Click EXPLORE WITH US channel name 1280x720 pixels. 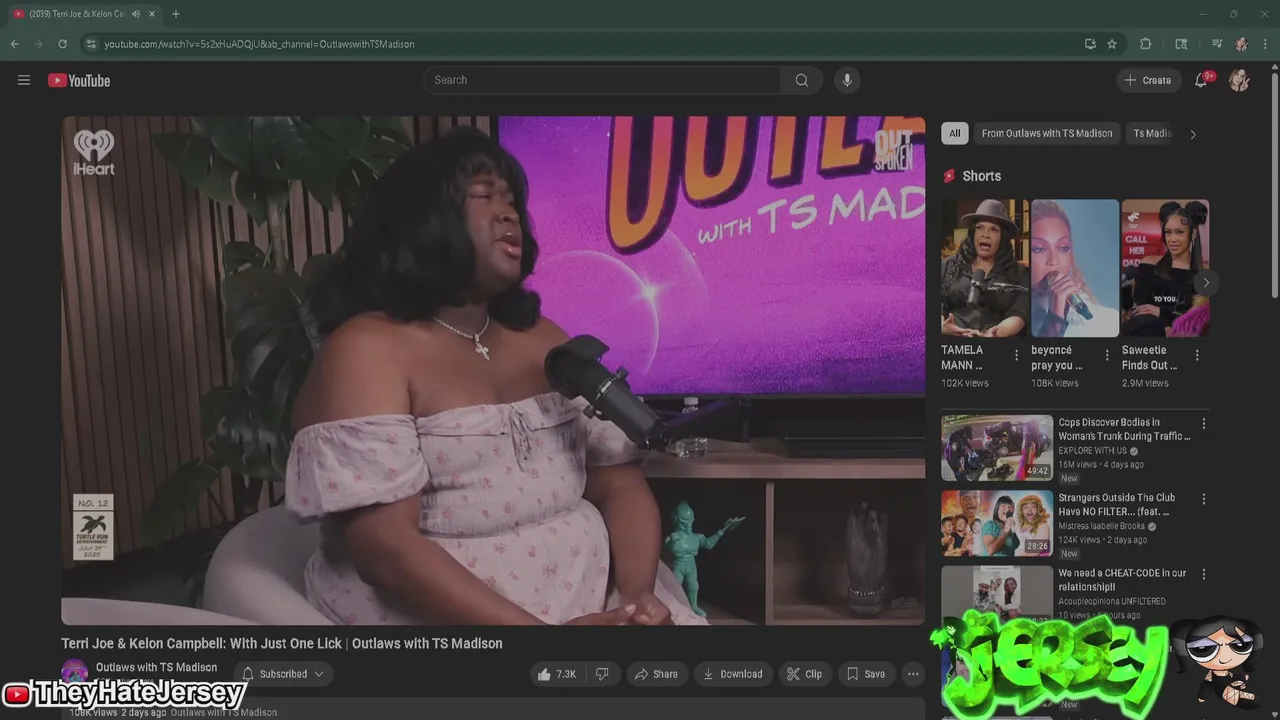1094,451
